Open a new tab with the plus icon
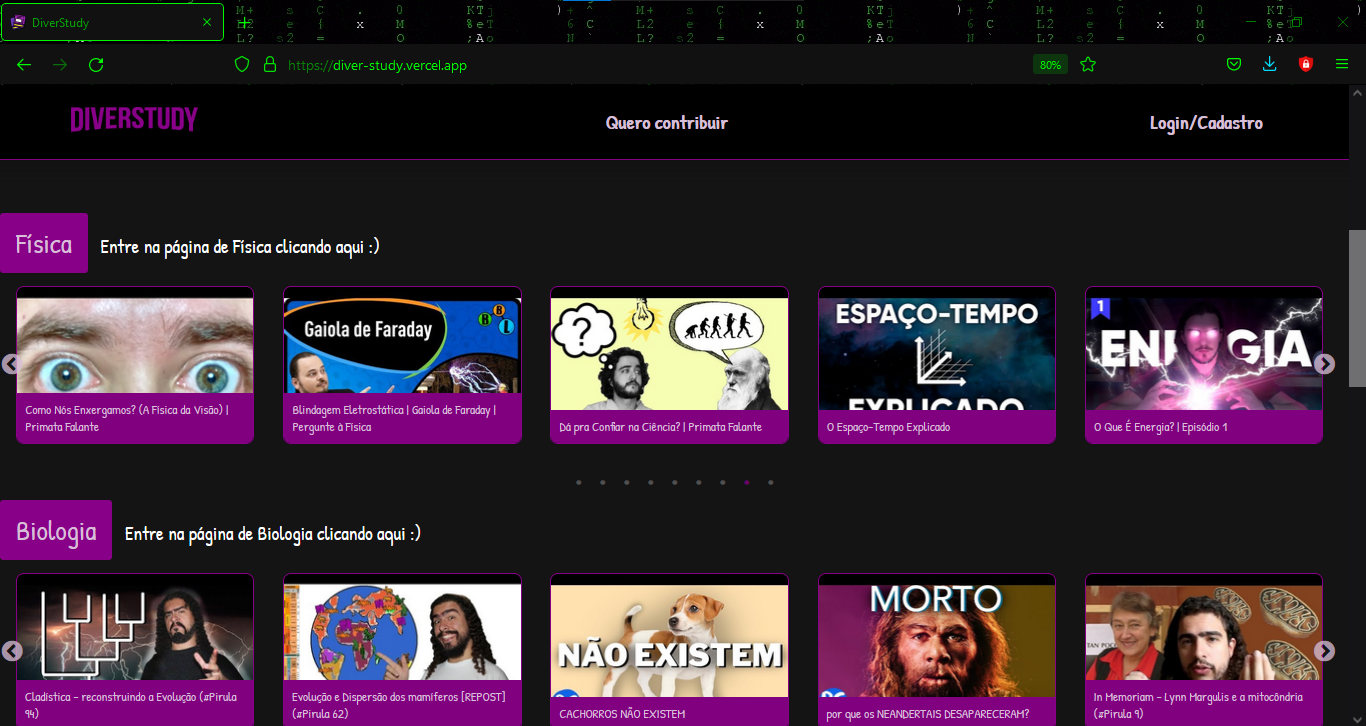 click(244, 22)
